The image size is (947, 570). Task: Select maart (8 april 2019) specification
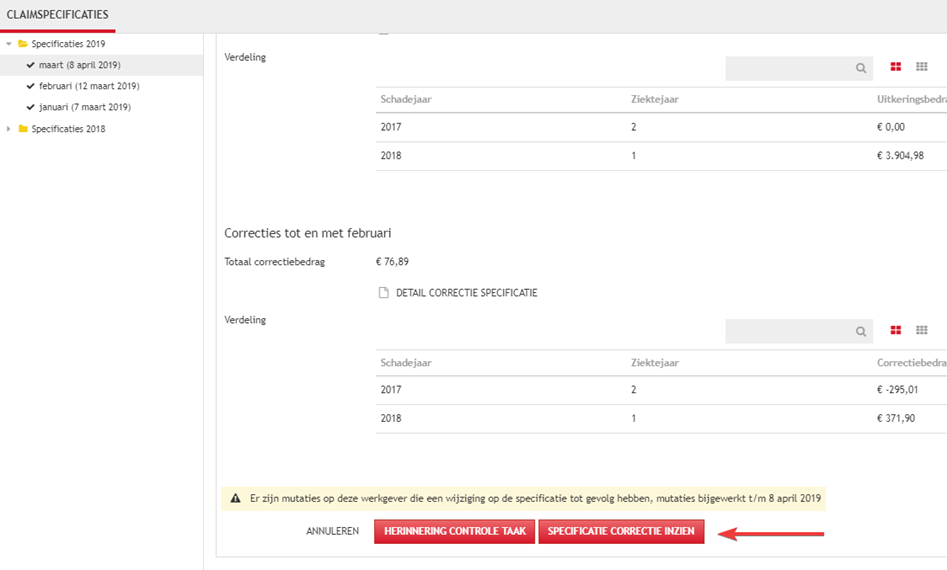click(x=79, y=65)
